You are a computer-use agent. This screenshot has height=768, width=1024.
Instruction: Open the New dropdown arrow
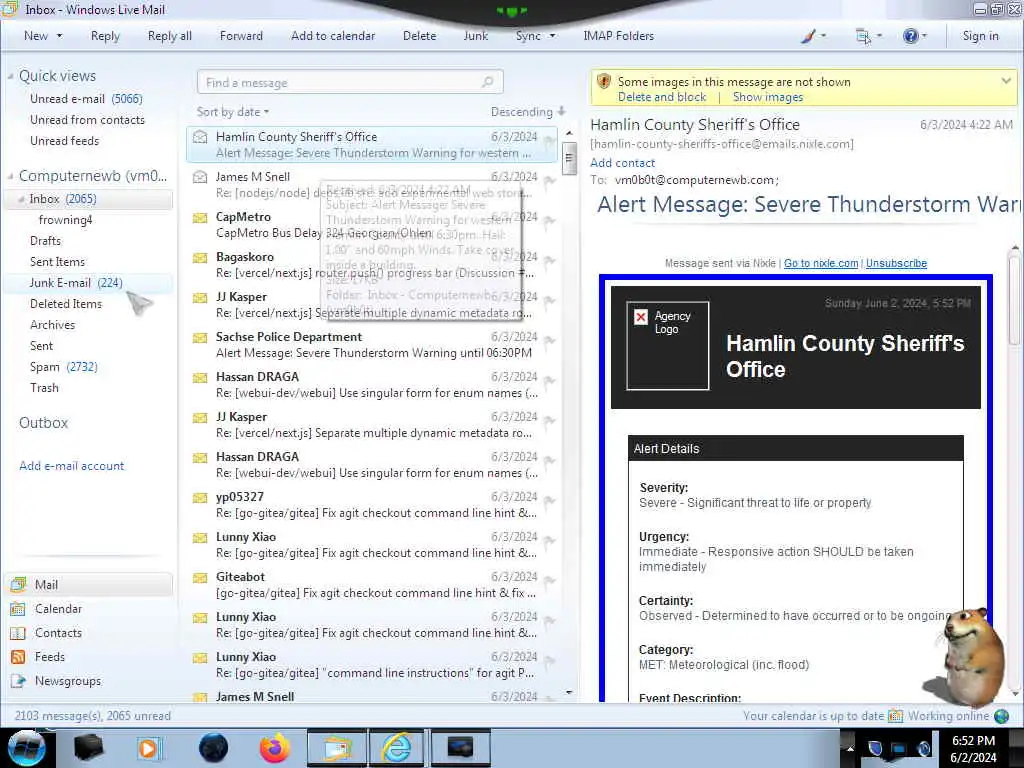tap(59, 36)
